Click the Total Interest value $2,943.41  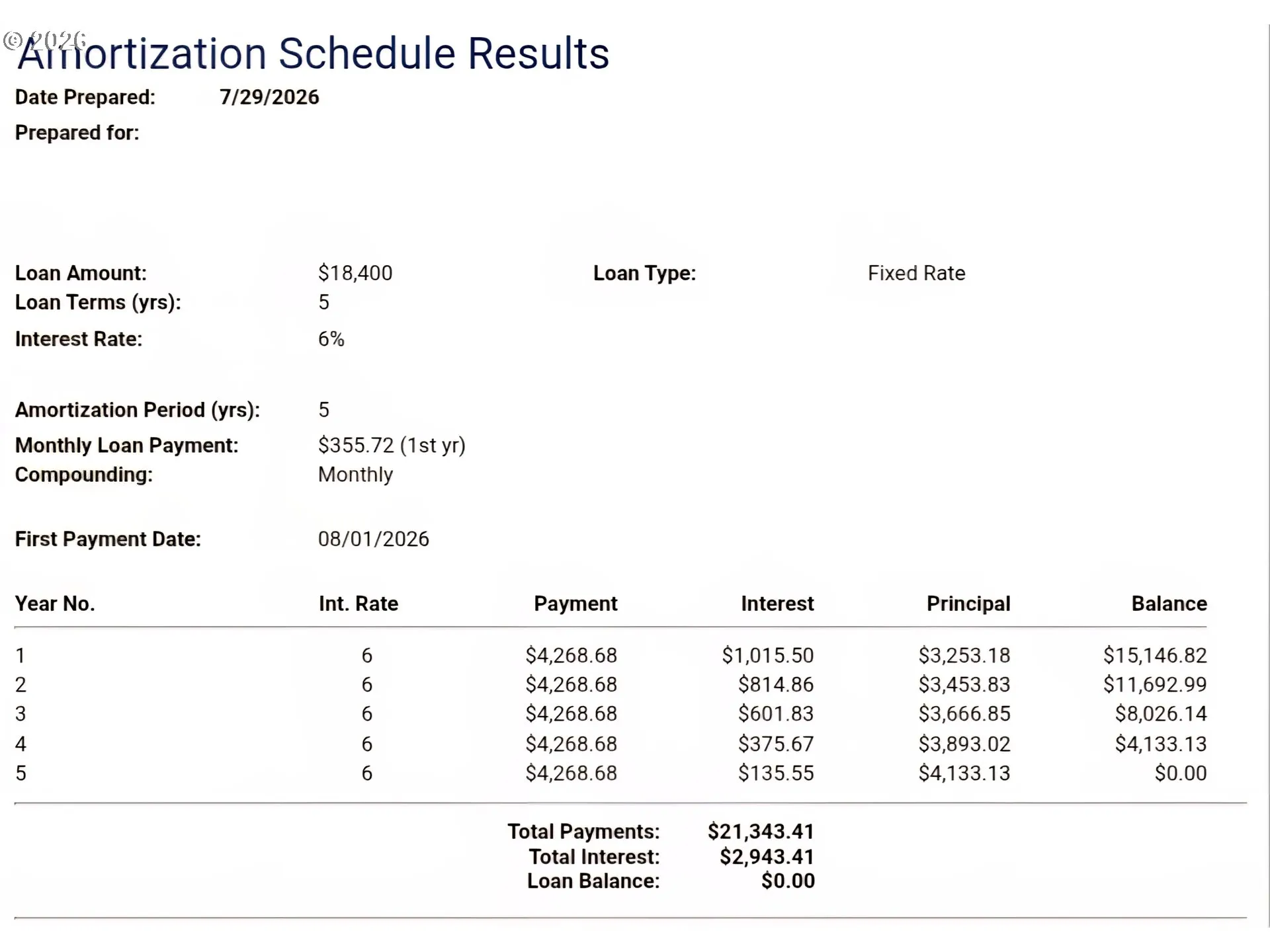[767, 857]
